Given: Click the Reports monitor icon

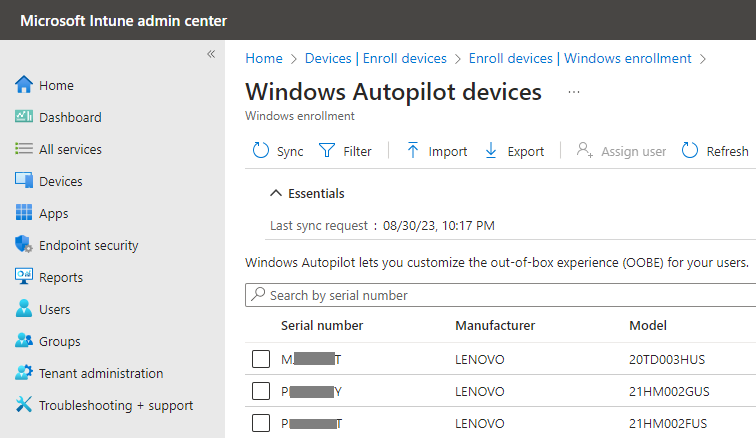Looking at the screenshot, I should point(24,276).
